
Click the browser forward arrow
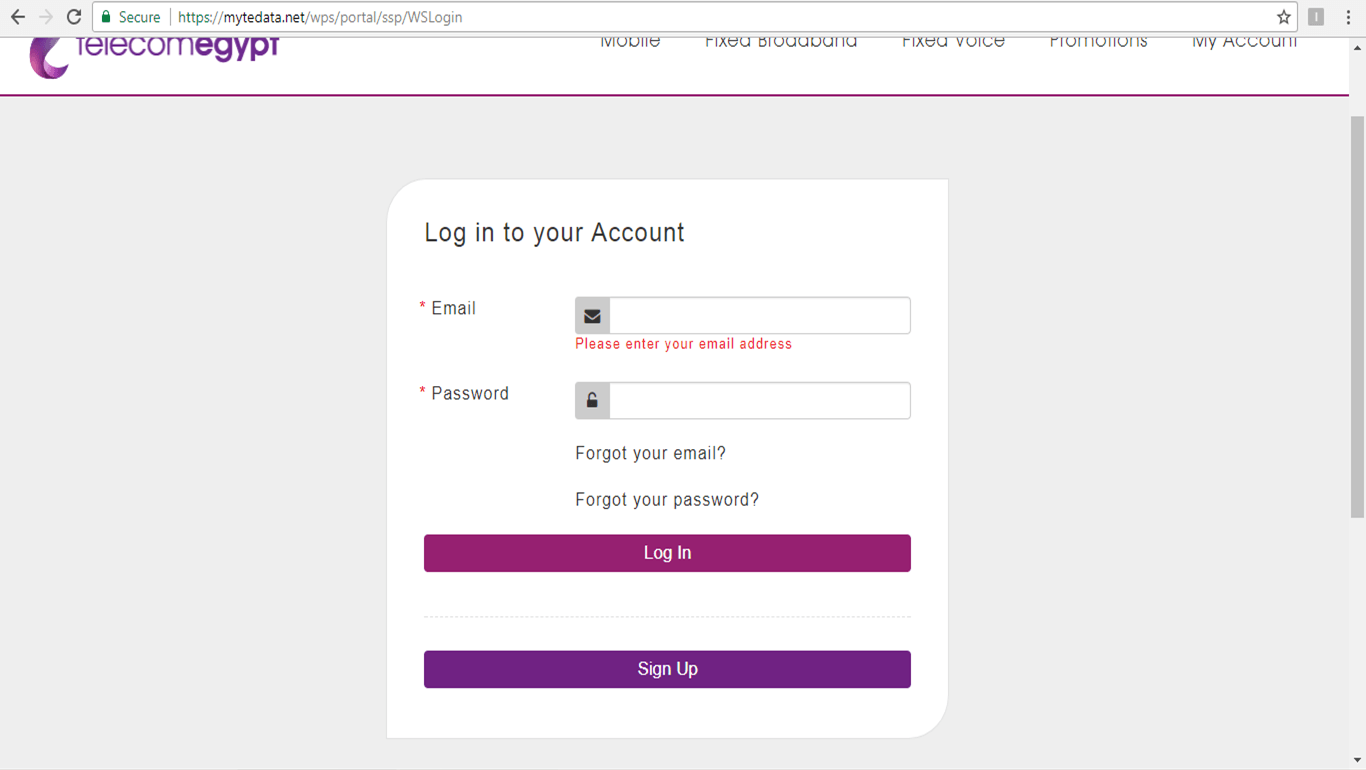click(46, 17)
